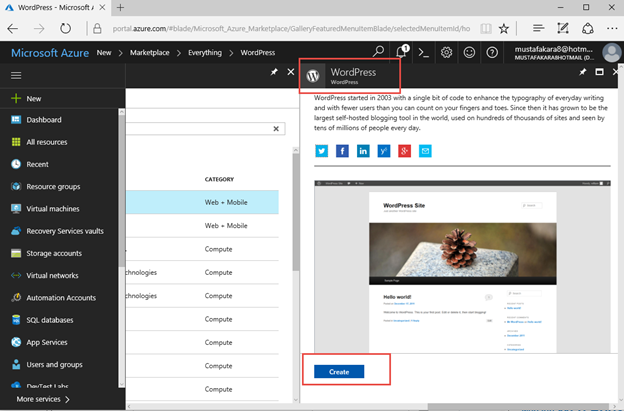Select the second Web + Mobile row
Image resolution: width=624 pixels, height=411 pixels.
coord(202,226)
